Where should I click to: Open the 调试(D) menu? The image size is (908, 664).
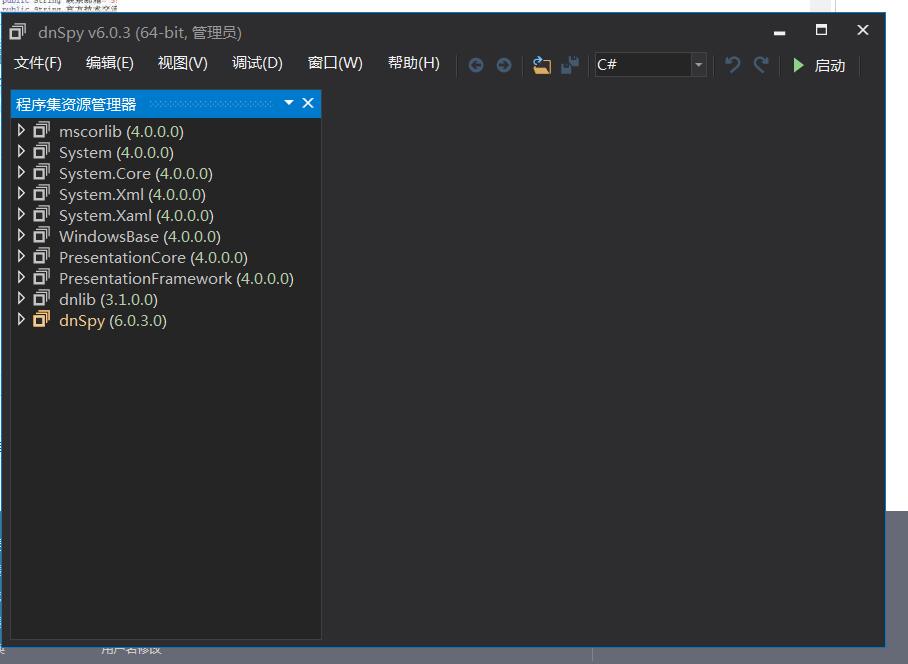[x=257, y=63]
